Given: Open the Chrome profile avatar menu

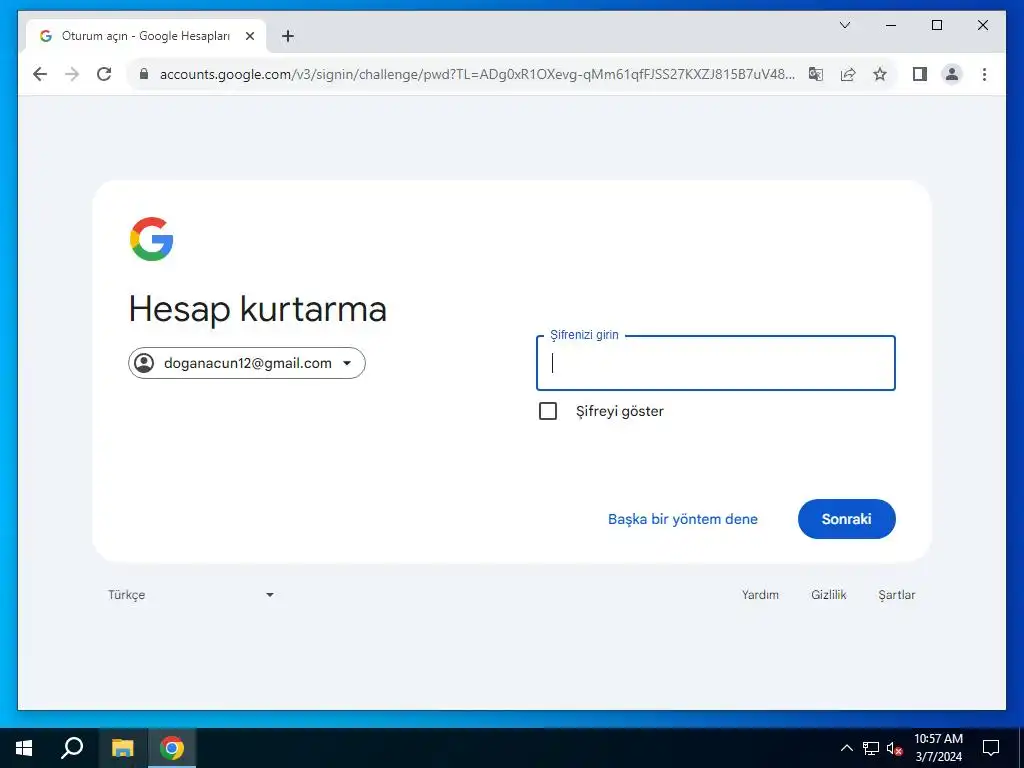Looking at the screenshot, I should 952,74.
